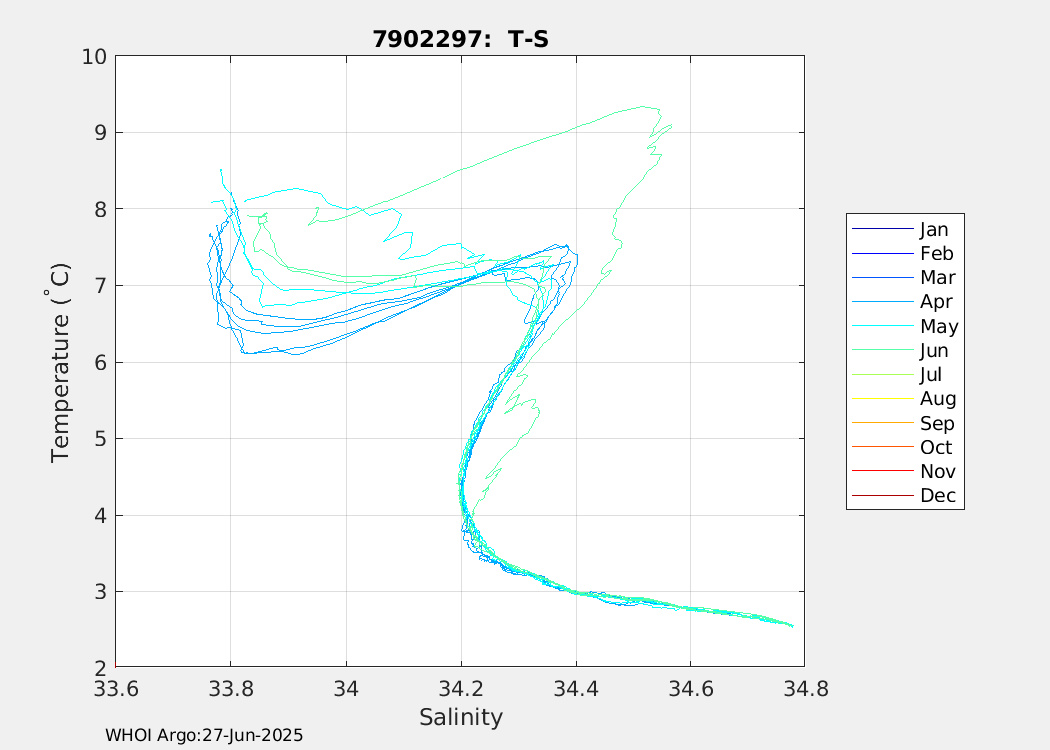The width and height of the screenshot is (1050, 750).
Task: Click the Oct orange legend line
Action: [x=883, y=447]
